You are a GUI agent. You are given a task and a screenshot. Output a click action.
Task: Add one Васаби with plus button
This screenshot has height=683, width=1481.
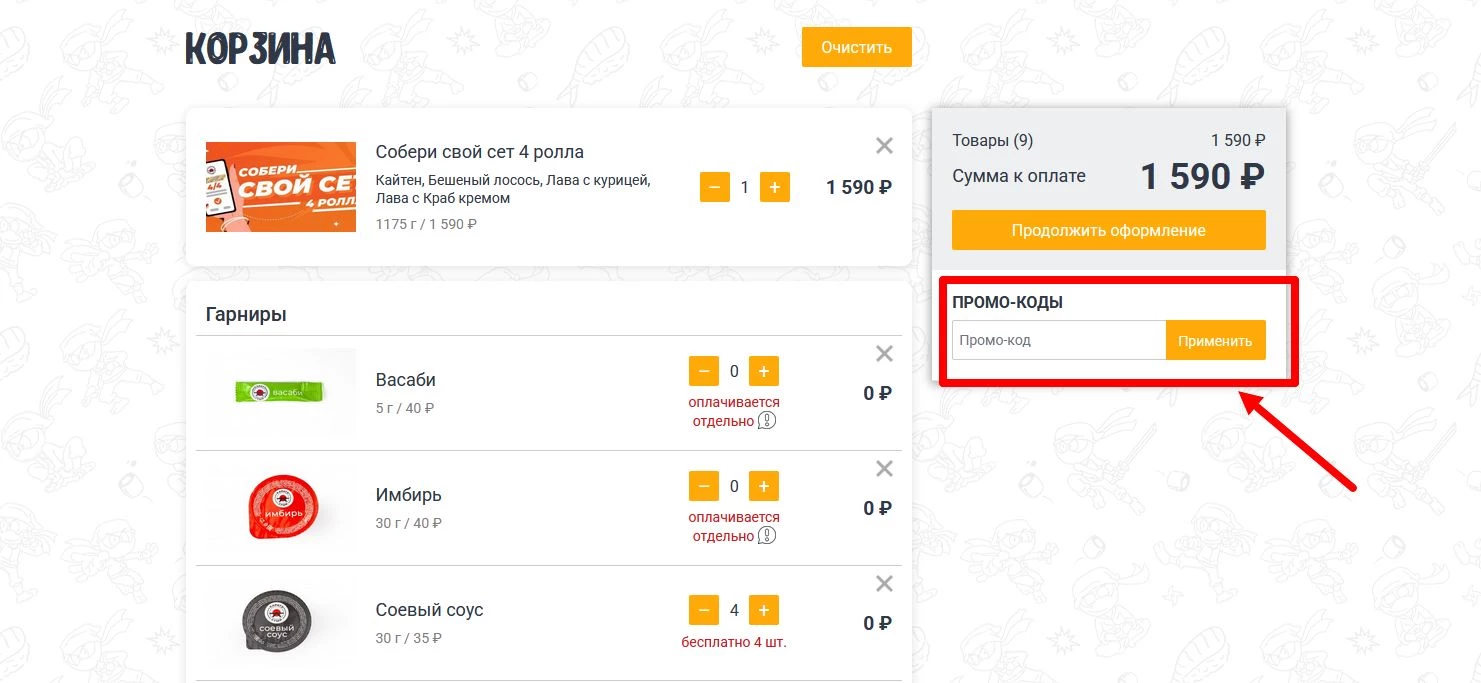coord(764,372)
